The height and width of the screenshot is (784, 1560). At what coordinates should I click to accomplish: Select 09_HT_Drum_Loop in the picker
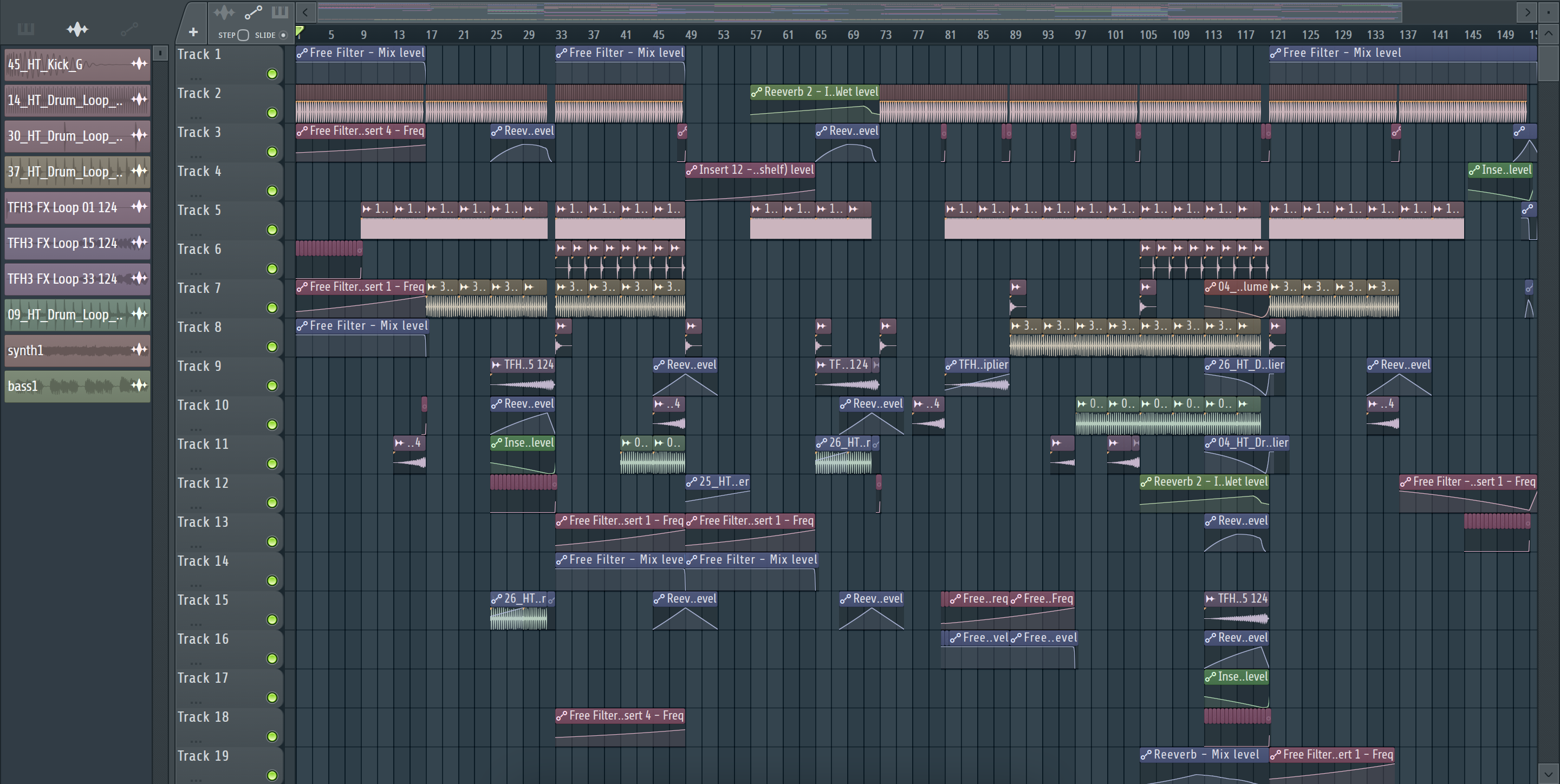point(77,314)
